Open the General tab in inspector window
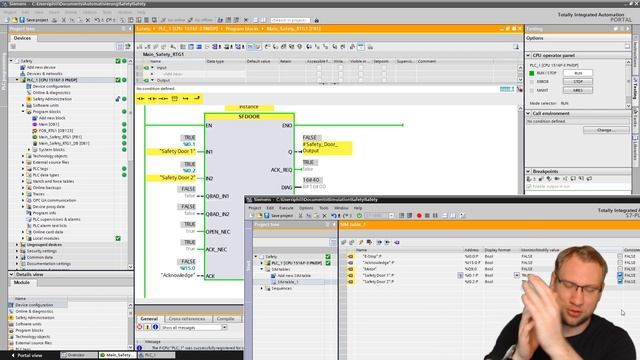Screen dimensions: 640x360 149,319
